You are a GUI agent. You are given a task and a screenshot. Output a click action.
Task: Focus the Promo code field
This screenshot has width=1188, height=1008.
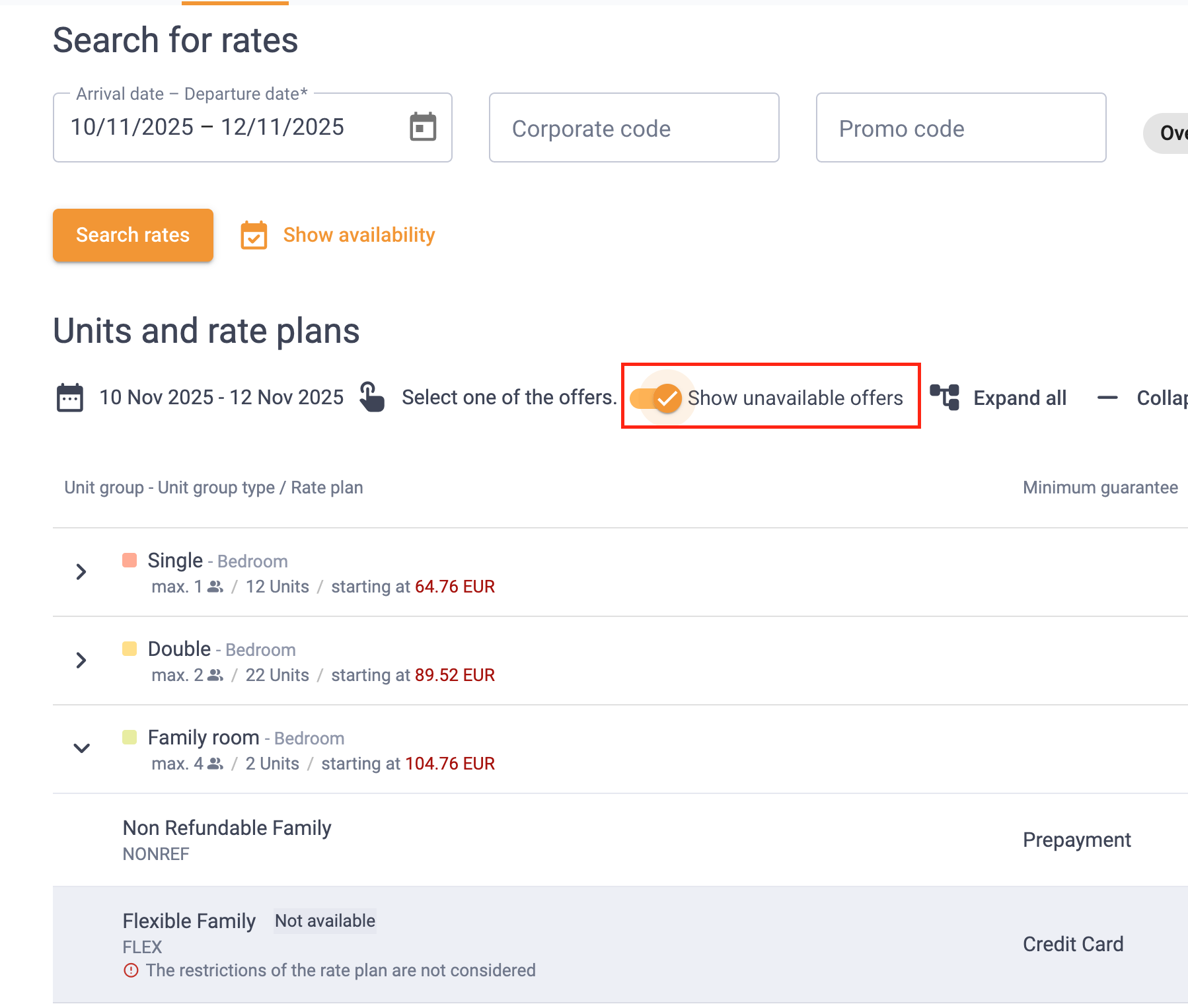[961, 127]
